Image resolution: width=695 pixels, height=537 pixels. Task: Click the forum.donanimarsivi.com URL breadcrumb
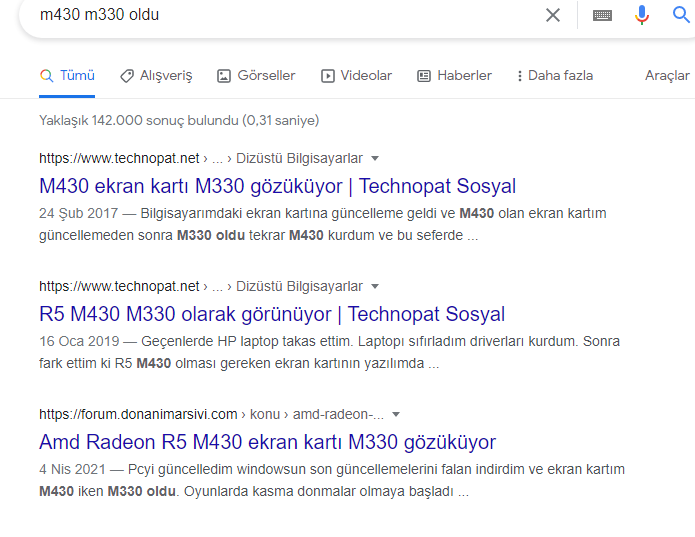point(211,414)
